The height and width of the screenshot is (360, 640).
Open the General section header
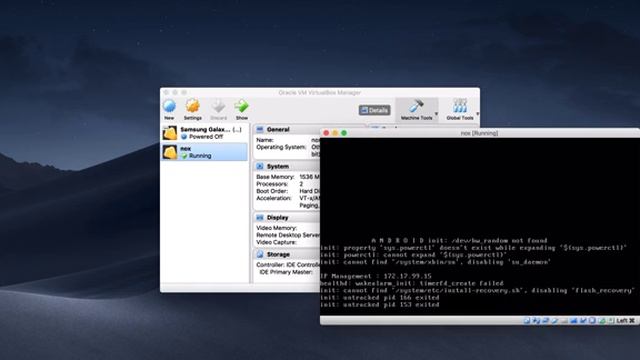287,129
